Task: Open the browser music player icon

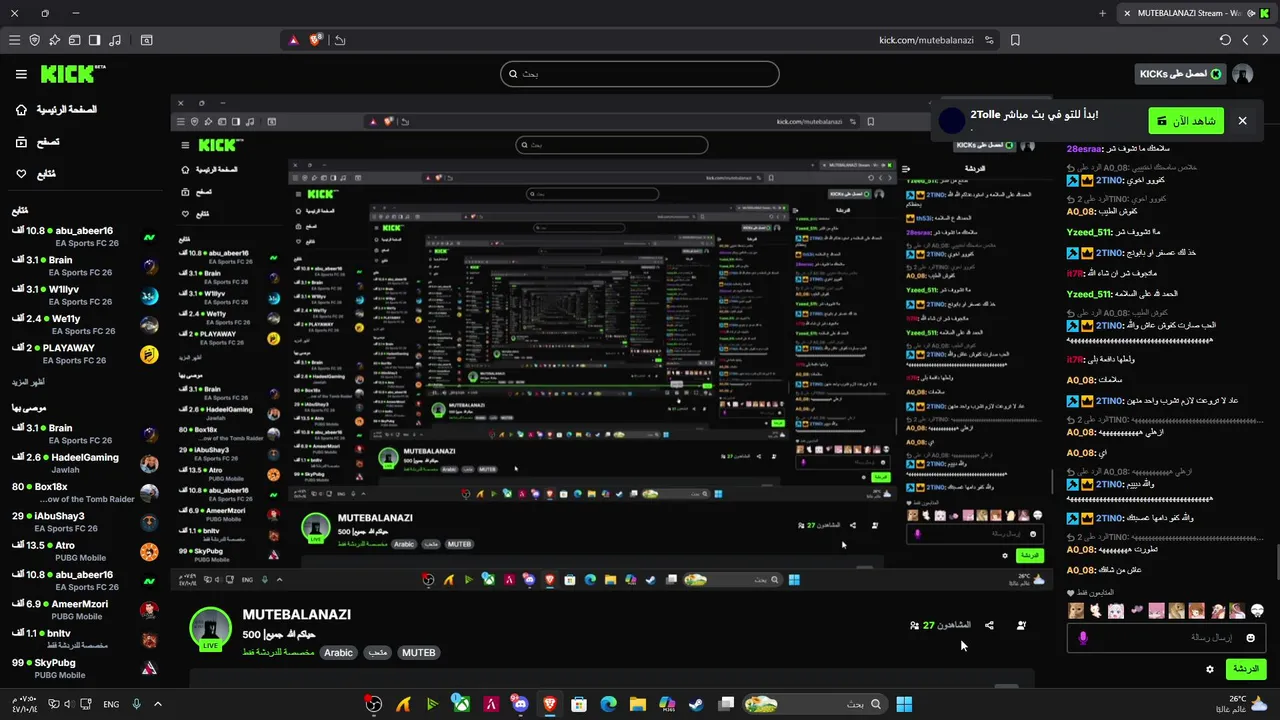Action: click(x=114, y=40)
